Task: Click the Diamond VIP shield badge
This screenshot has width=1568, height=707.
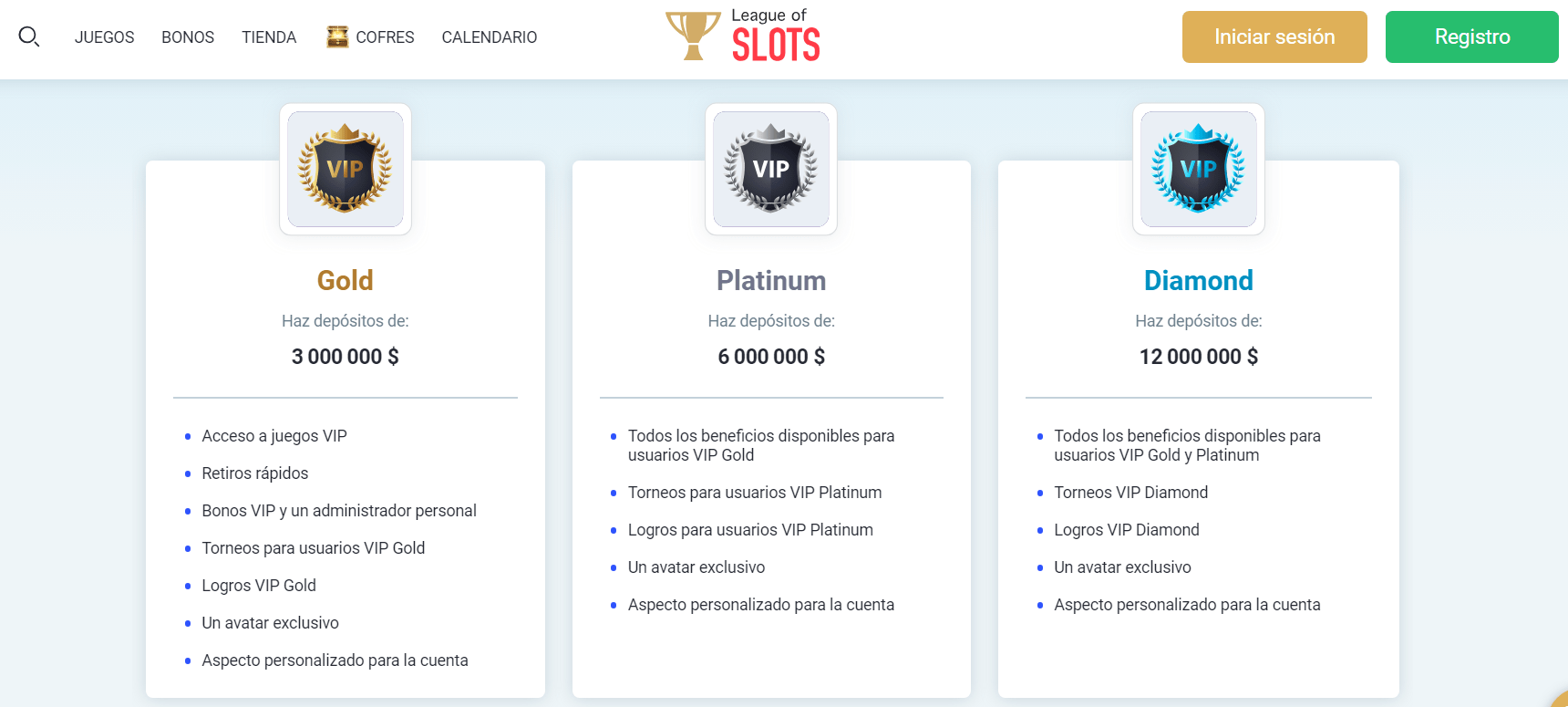Action: [x=1198, y=169]
